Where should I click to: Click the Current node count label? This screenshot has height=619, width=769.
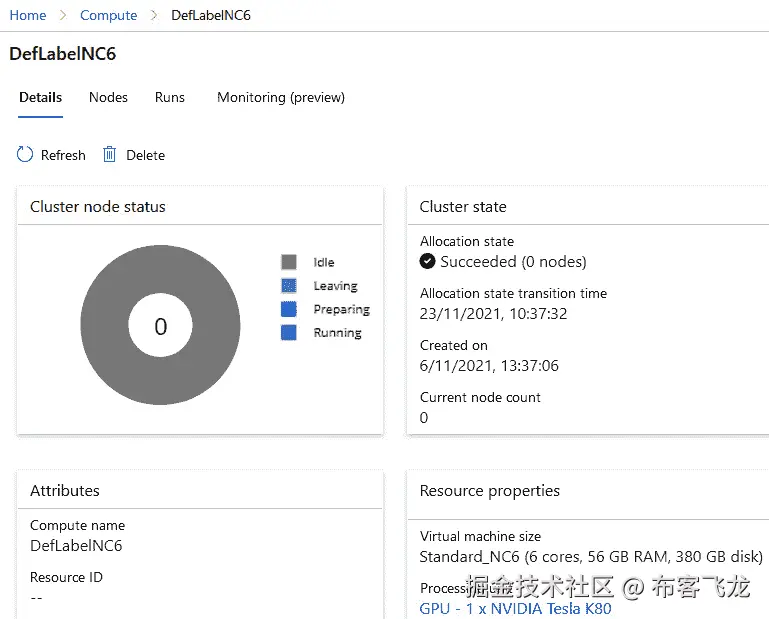480,397
